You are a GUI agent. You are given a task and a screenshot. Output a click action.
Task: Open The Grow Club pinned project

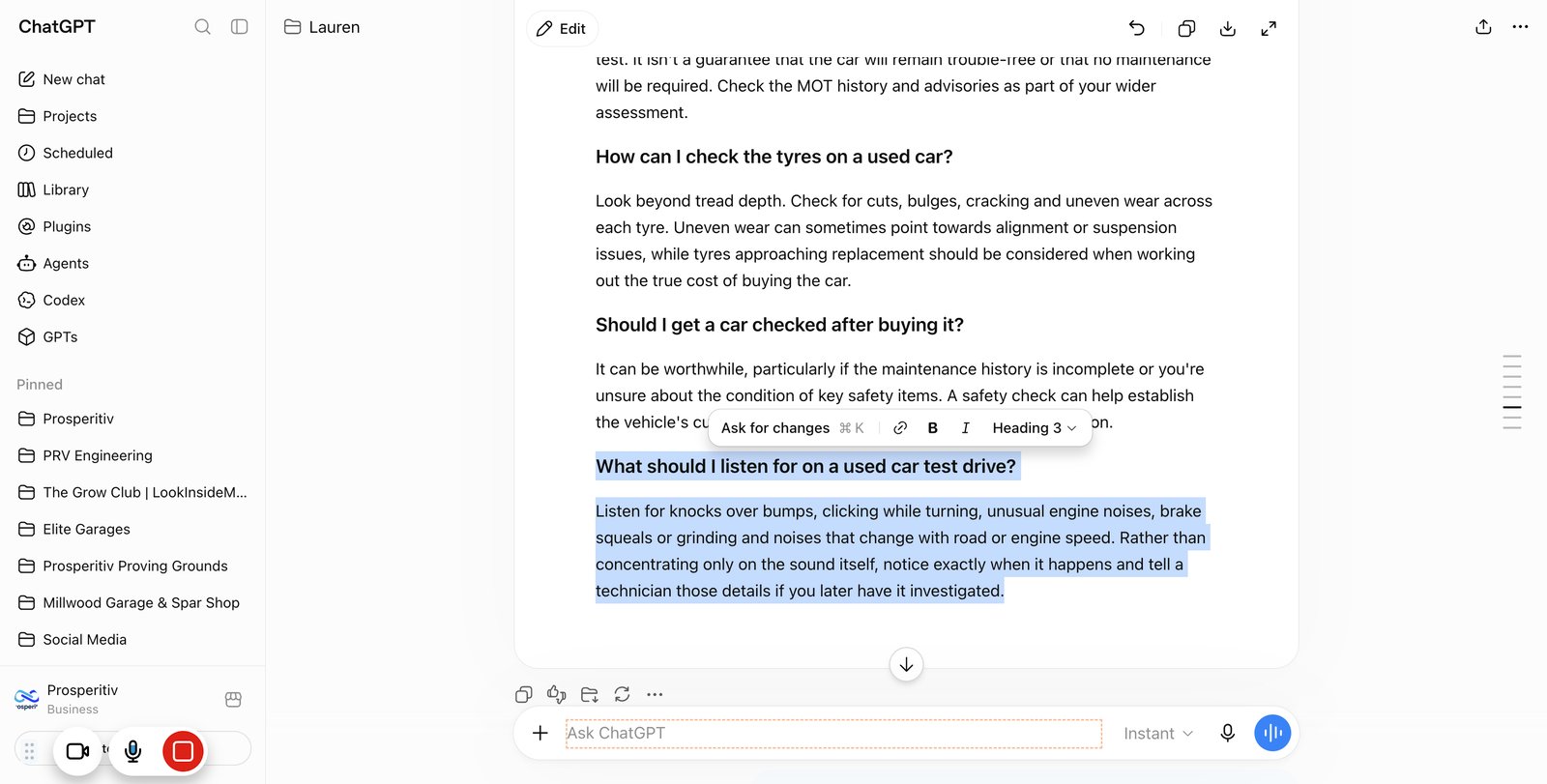(132, 492)
